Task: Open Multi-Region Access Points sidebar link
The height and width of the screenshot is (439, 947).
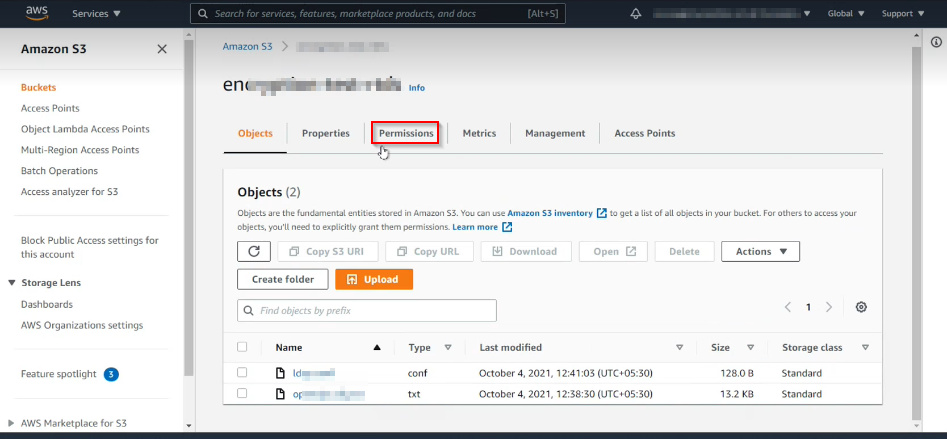Action: 80,150
